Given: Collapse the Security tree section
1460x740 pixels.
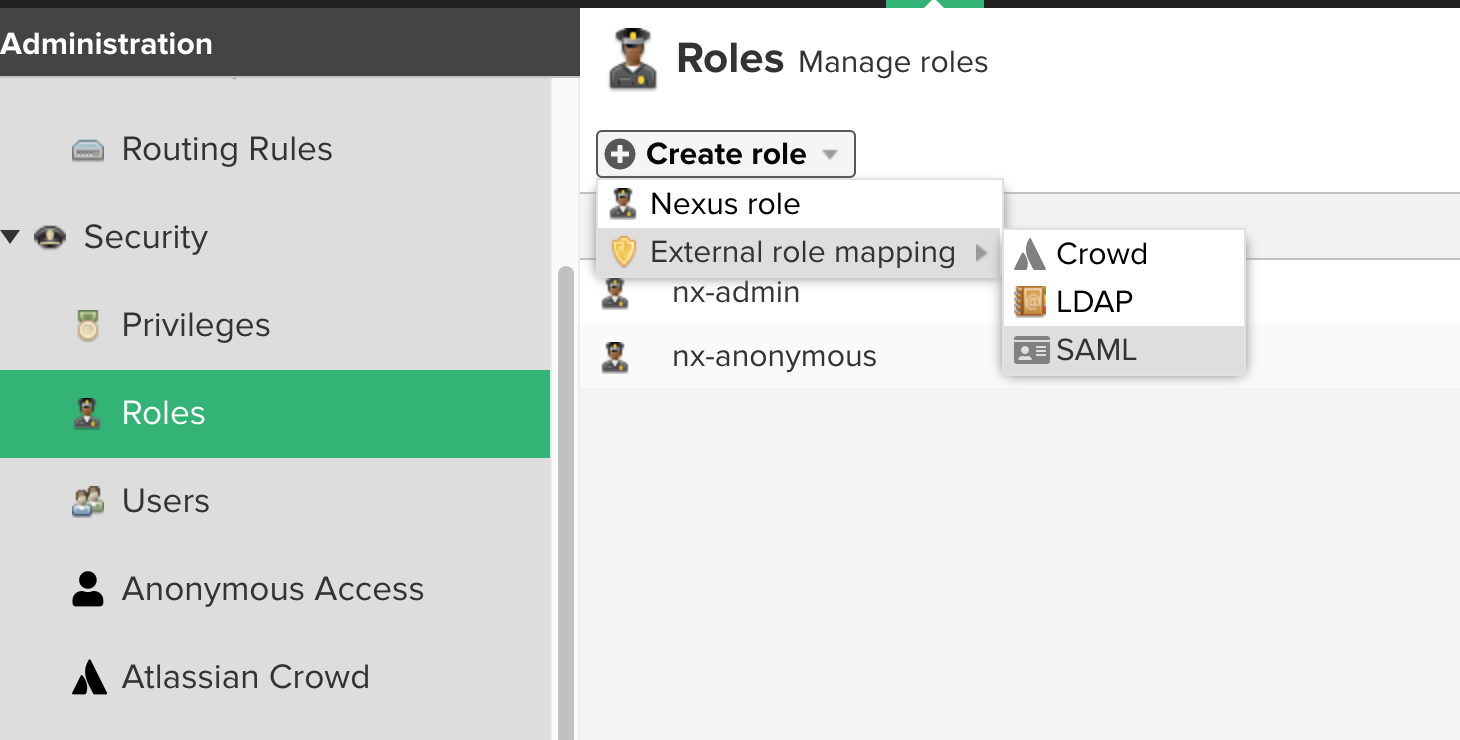Looking at the screenshot, I should pos(11,238).
